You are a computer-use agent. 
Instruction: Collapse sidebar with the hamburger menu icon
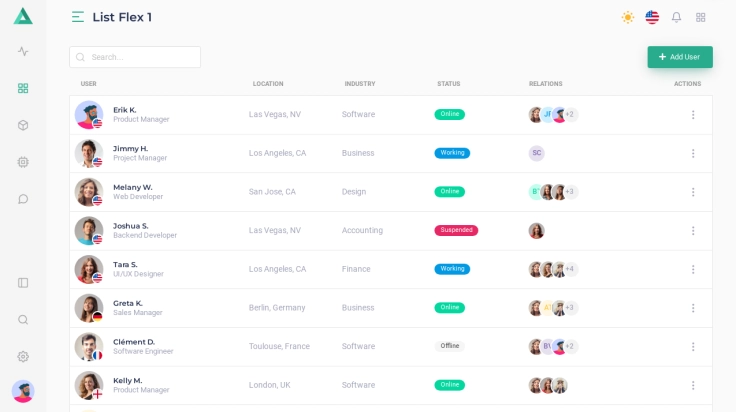[78, 17]
